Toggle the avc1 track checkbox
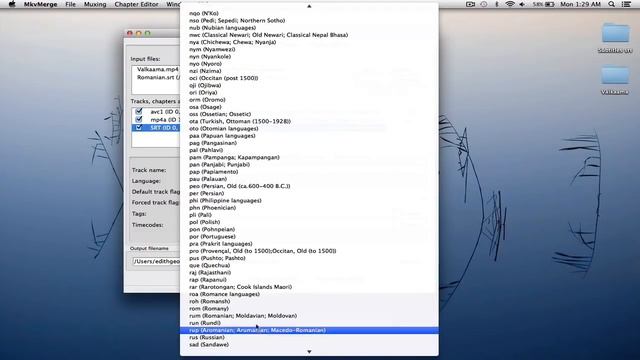 (139, 111)
